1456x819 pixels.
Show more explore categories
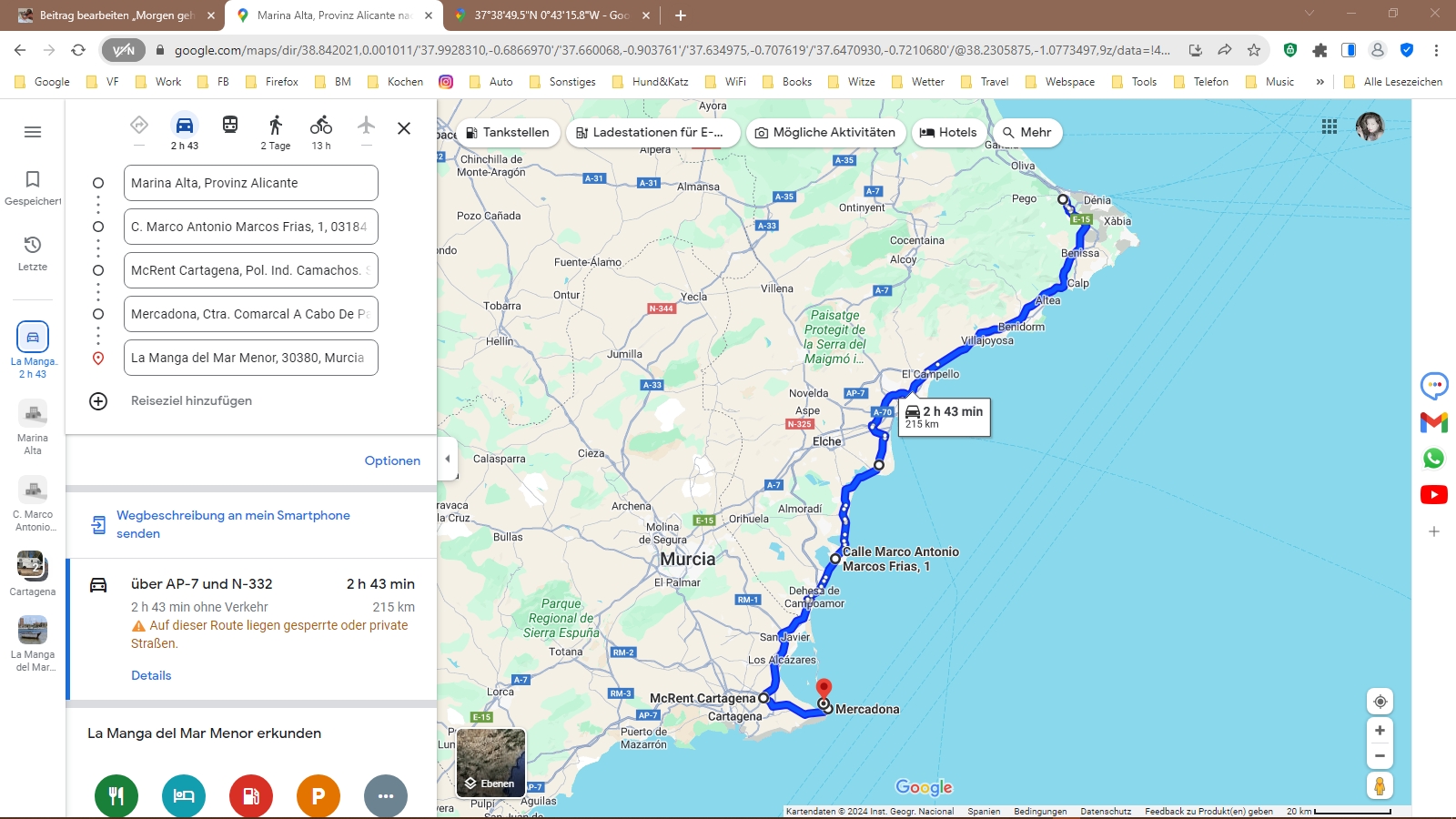(x=386, y=796)
